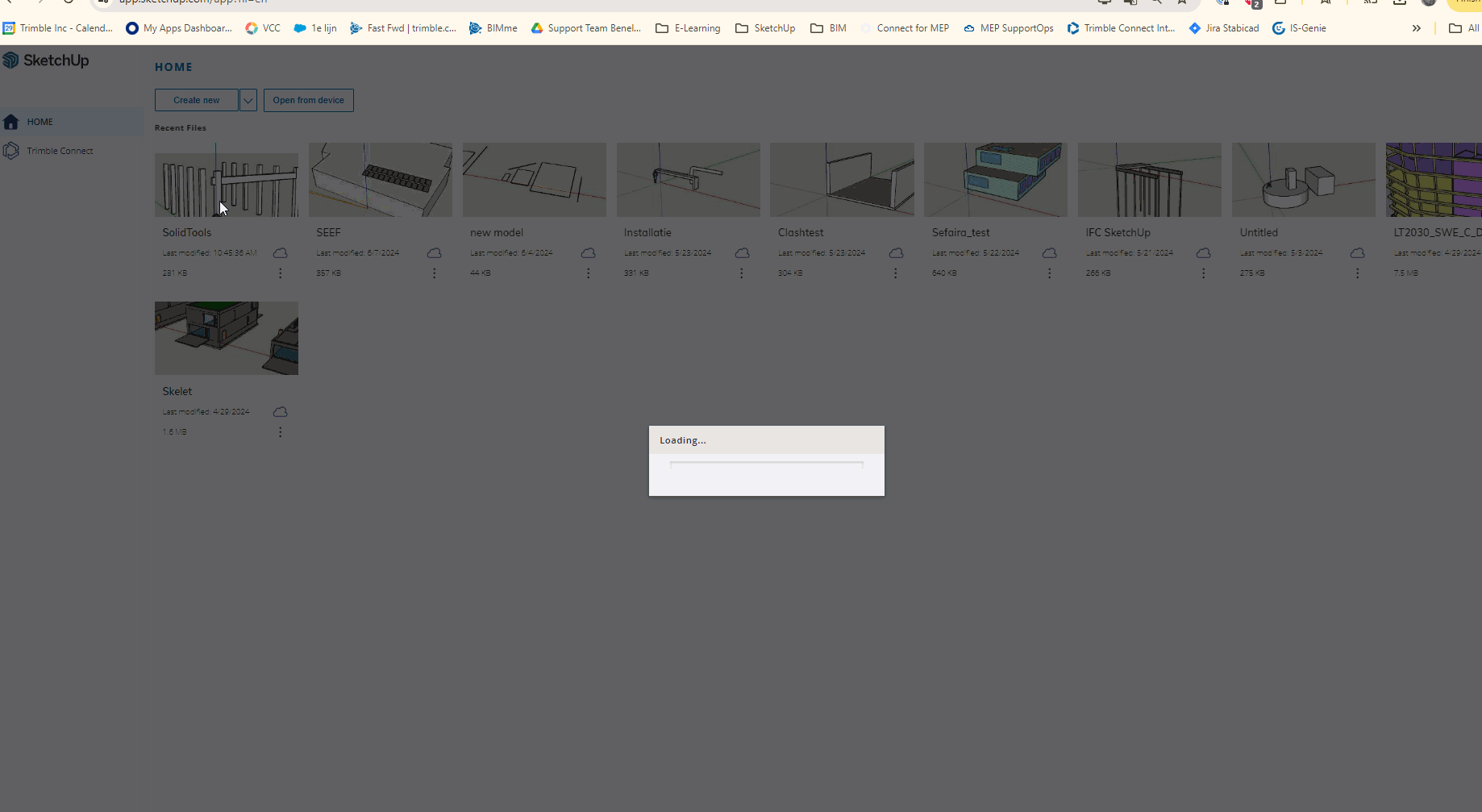Click the Recent Files heading
The image size is (1482, 812).
point(181,127)
